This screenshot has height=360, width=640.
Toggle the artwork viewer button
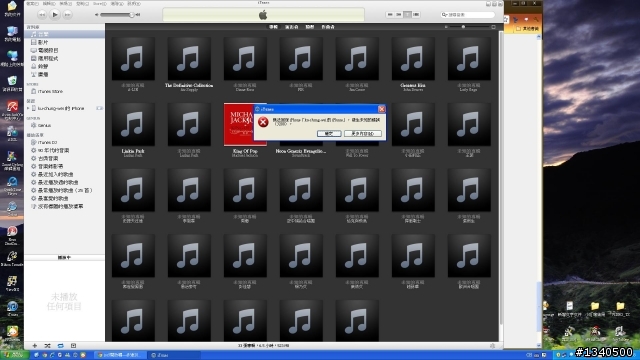point(73,346)
